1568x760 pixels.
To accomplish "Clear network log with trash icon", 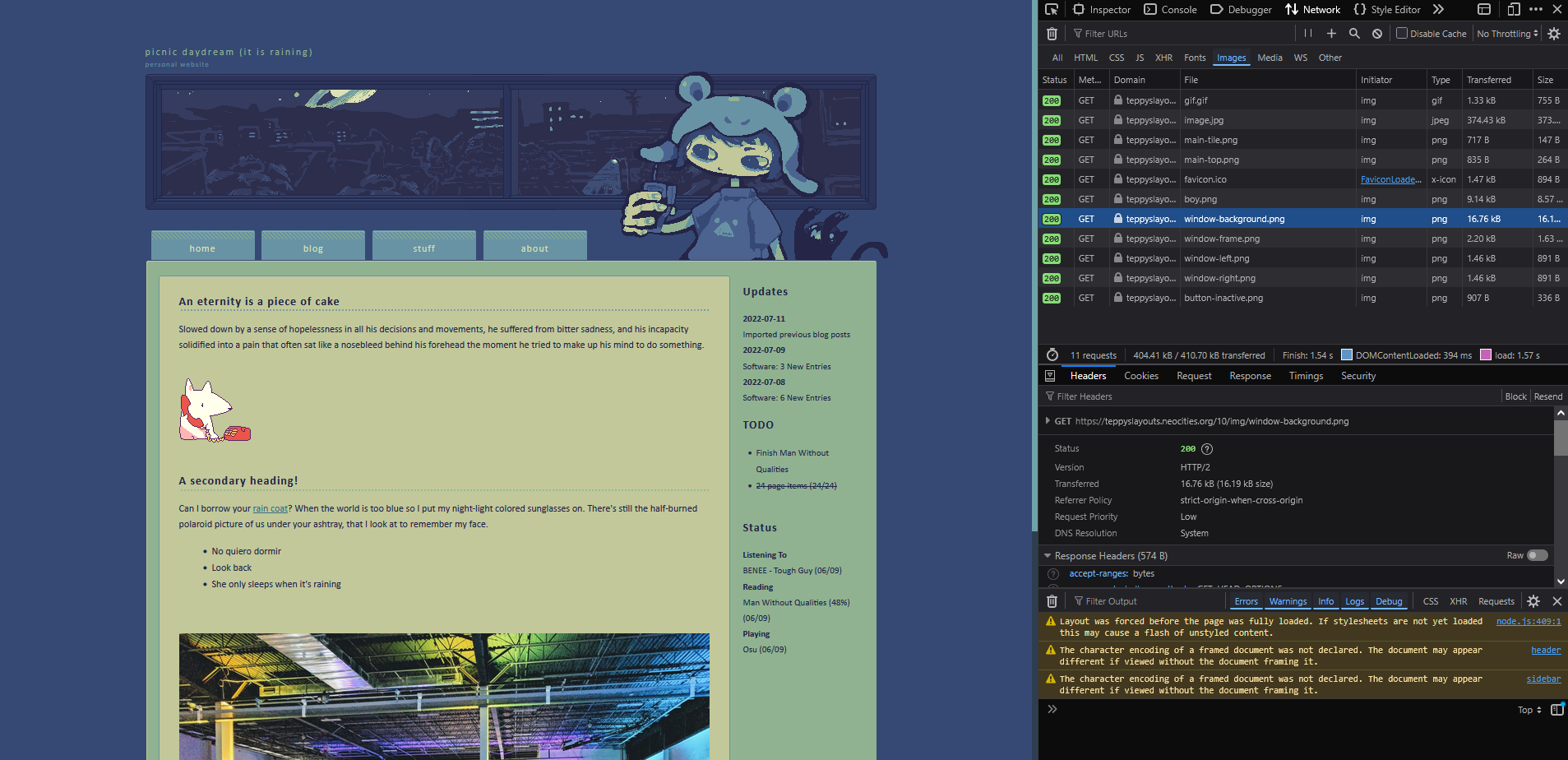I will [1052, 34].
